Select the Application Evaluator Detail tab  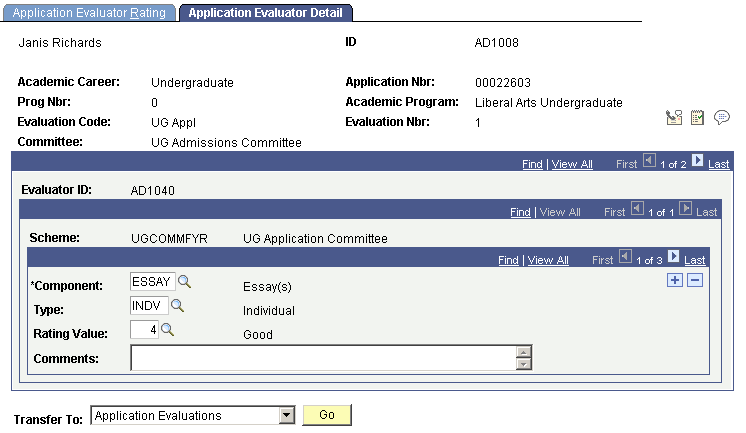[265, 13]
